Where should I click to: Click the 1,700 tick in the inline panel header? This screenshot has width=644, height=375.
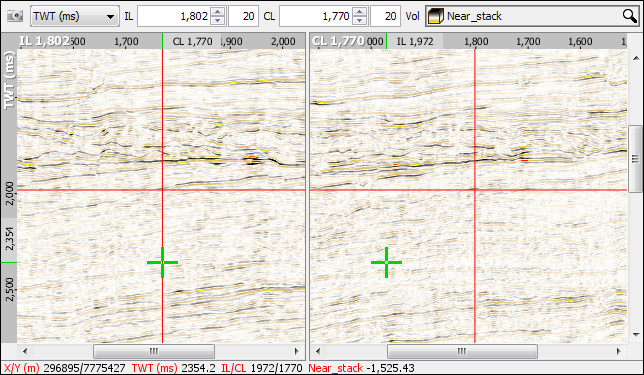click(126, 41)
